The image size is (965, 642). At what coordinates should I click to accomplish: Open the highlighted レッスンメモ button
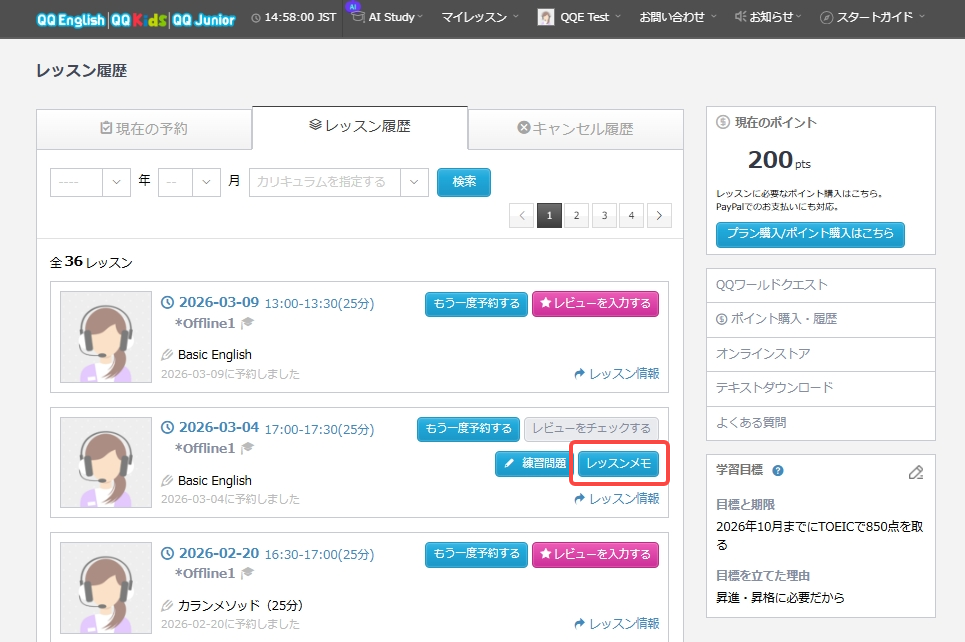(x=618, y=463)
